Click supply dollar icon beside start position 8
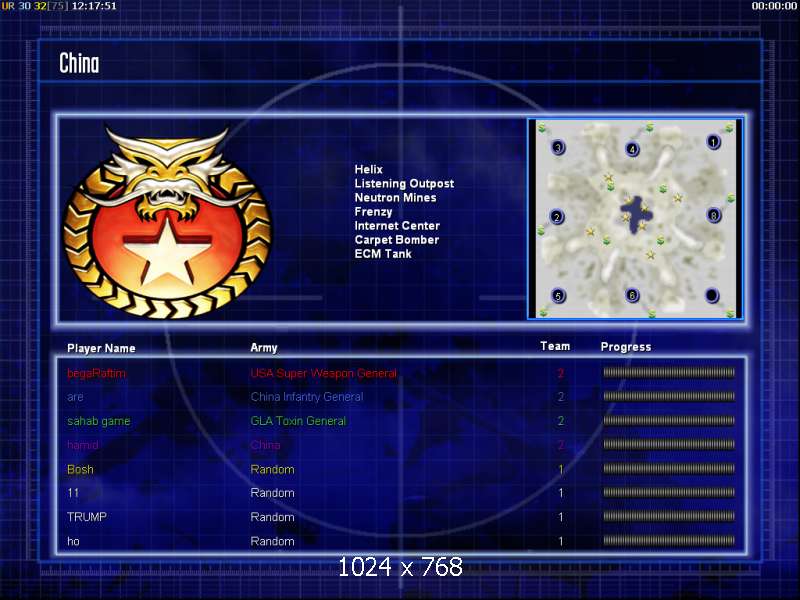Image resolution: width=800 pixels, height=600 pixels. (x=731, y=198)
